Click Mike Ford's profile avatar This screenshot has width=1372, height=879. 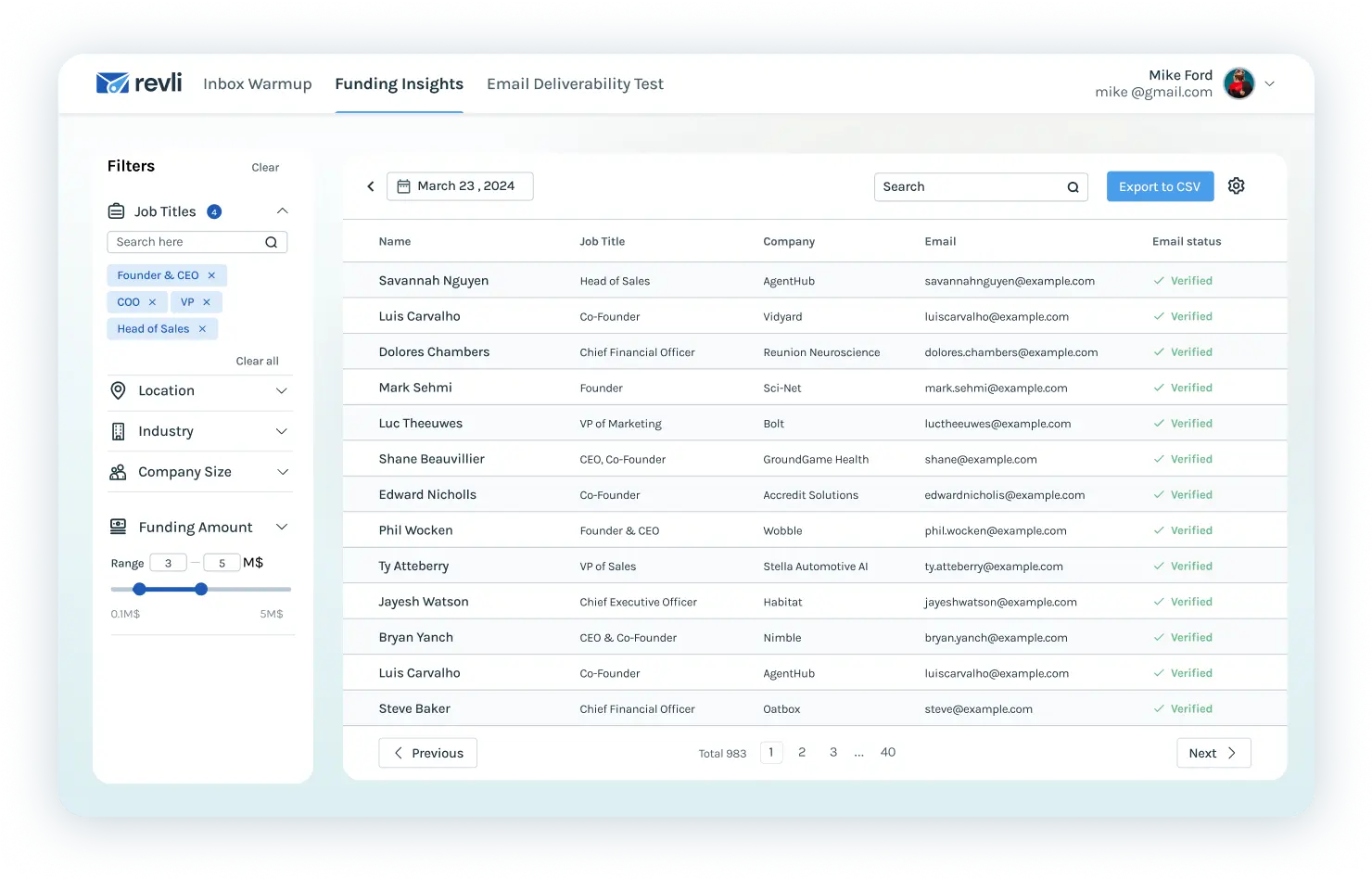tap(1239, 83)
